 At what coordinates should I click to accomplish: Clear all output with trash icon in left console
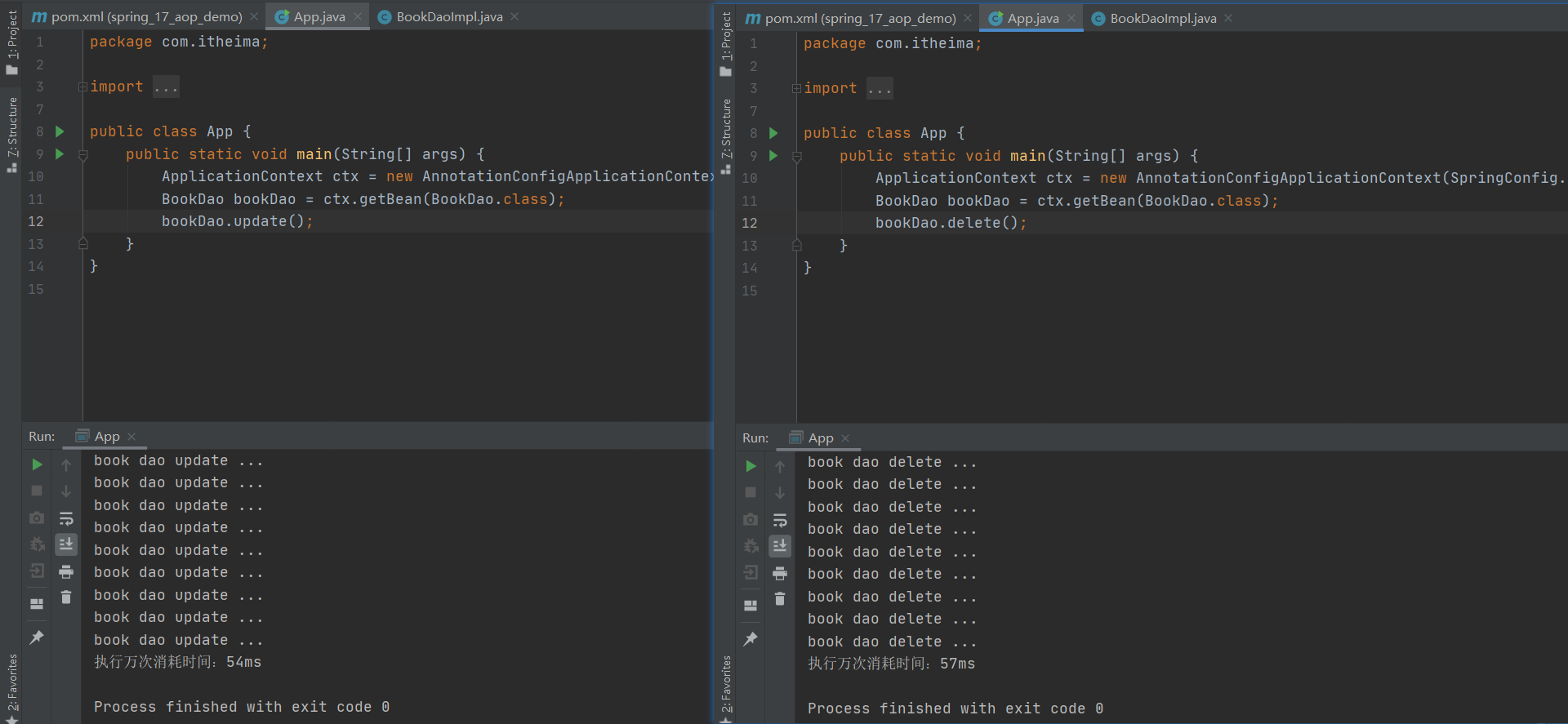[x=66, y=597]
